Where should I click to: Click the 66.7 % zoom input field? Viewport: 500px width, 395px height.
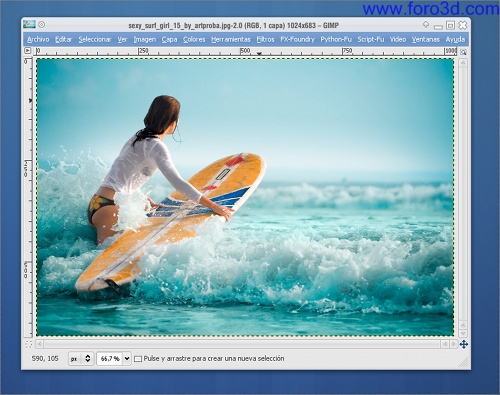point(110,359)
